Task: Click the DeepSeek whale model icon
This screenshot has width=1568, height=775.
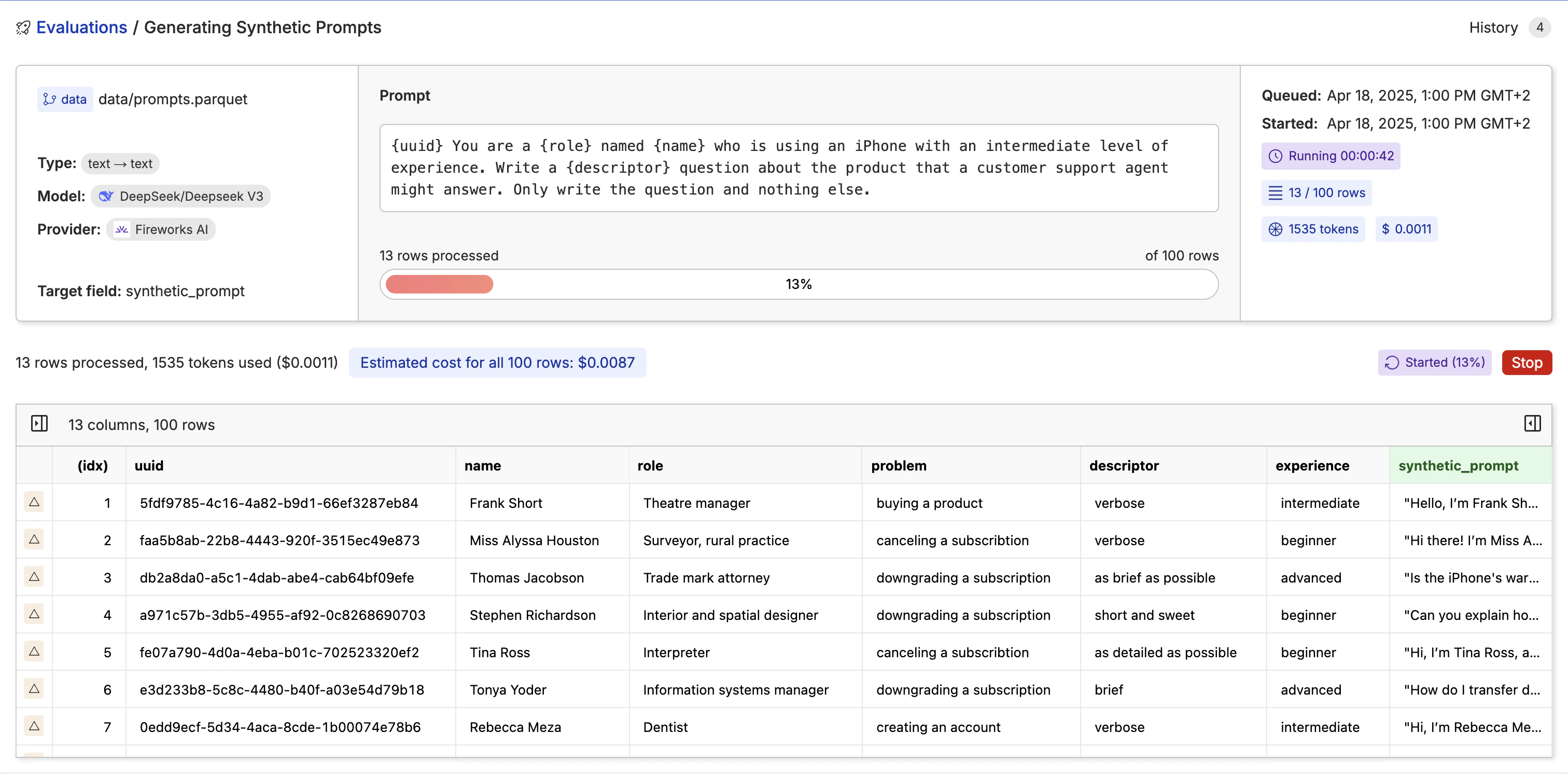Action: [106, 196]
